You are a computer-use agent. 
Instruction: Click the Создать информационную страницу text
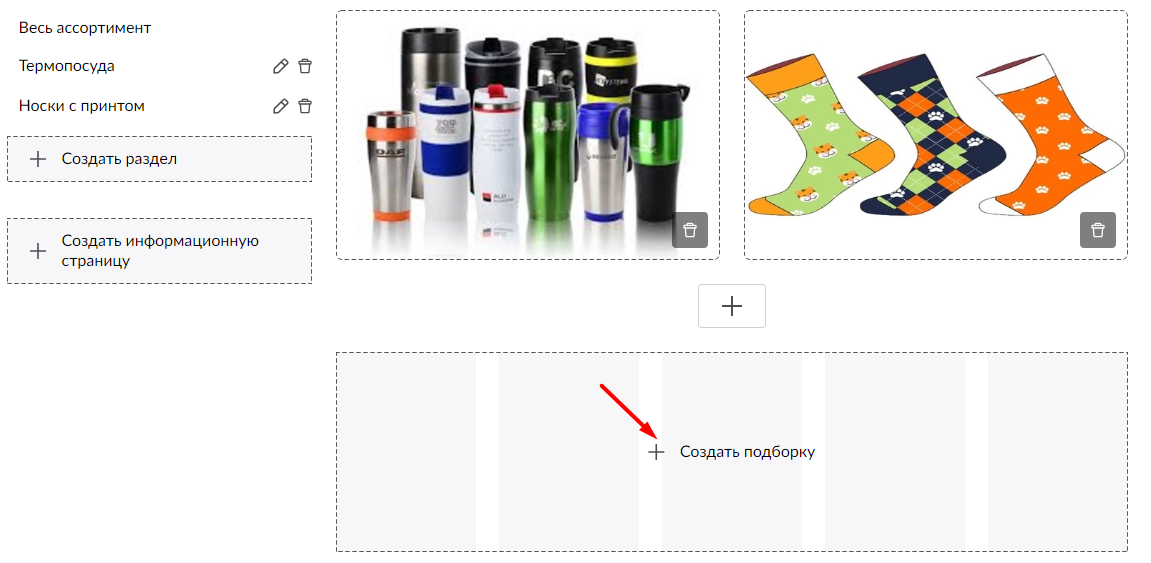coord(160,250)
